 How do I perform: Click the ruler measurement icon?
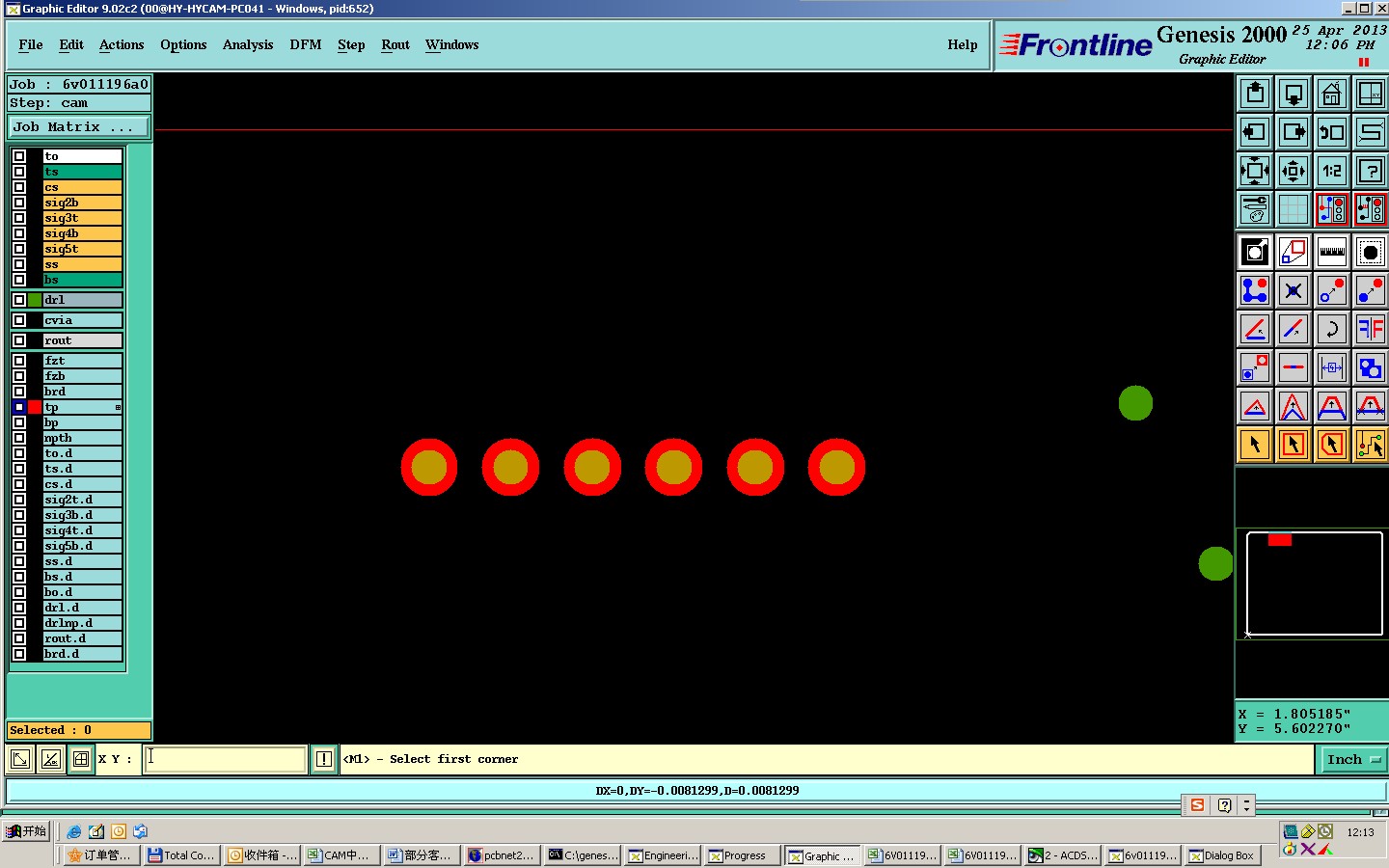[1331, 252]
